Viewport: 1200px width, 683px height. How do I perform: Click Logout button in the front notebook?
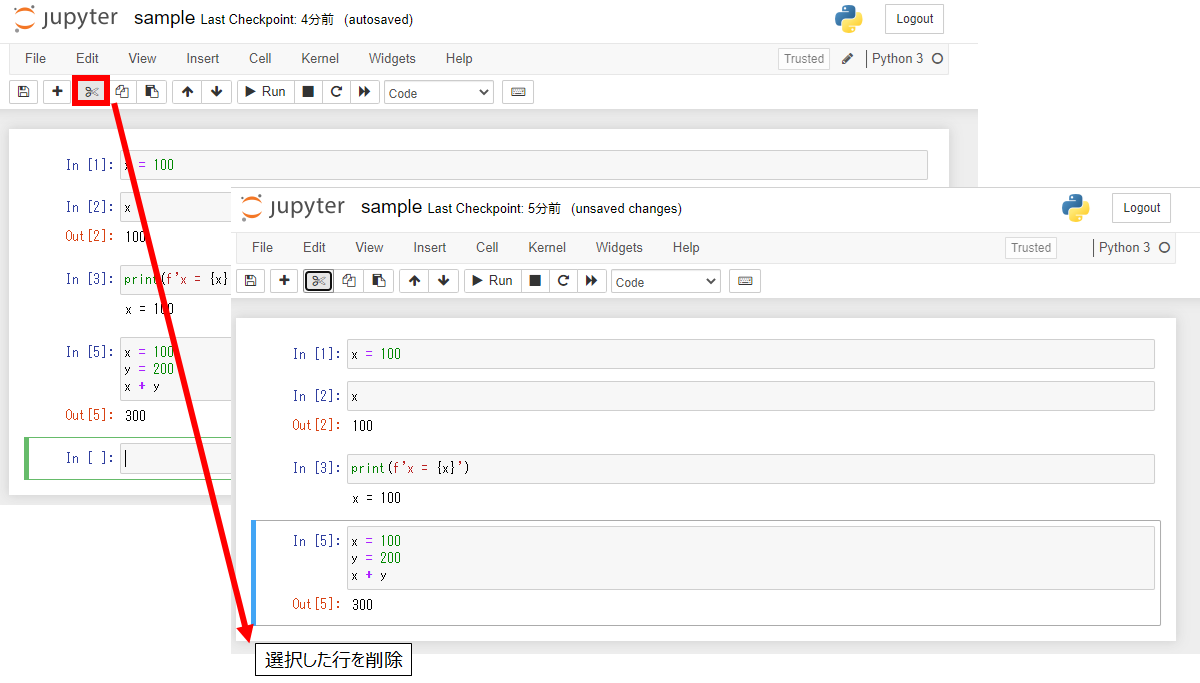pos(1141,208)
